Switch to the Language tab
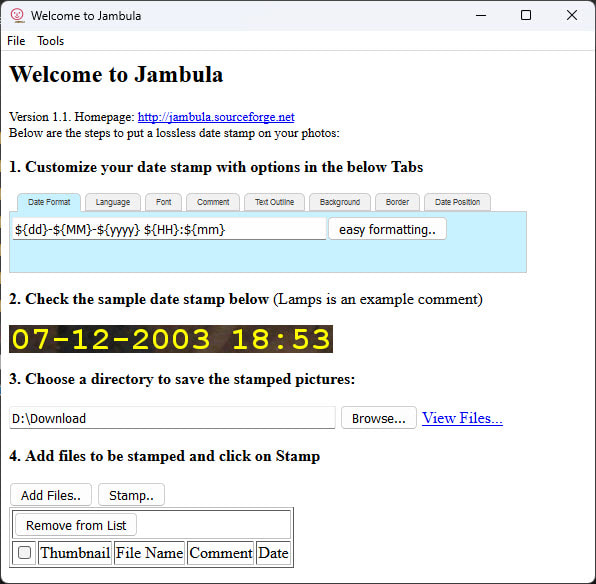 (x=113, y=202)
